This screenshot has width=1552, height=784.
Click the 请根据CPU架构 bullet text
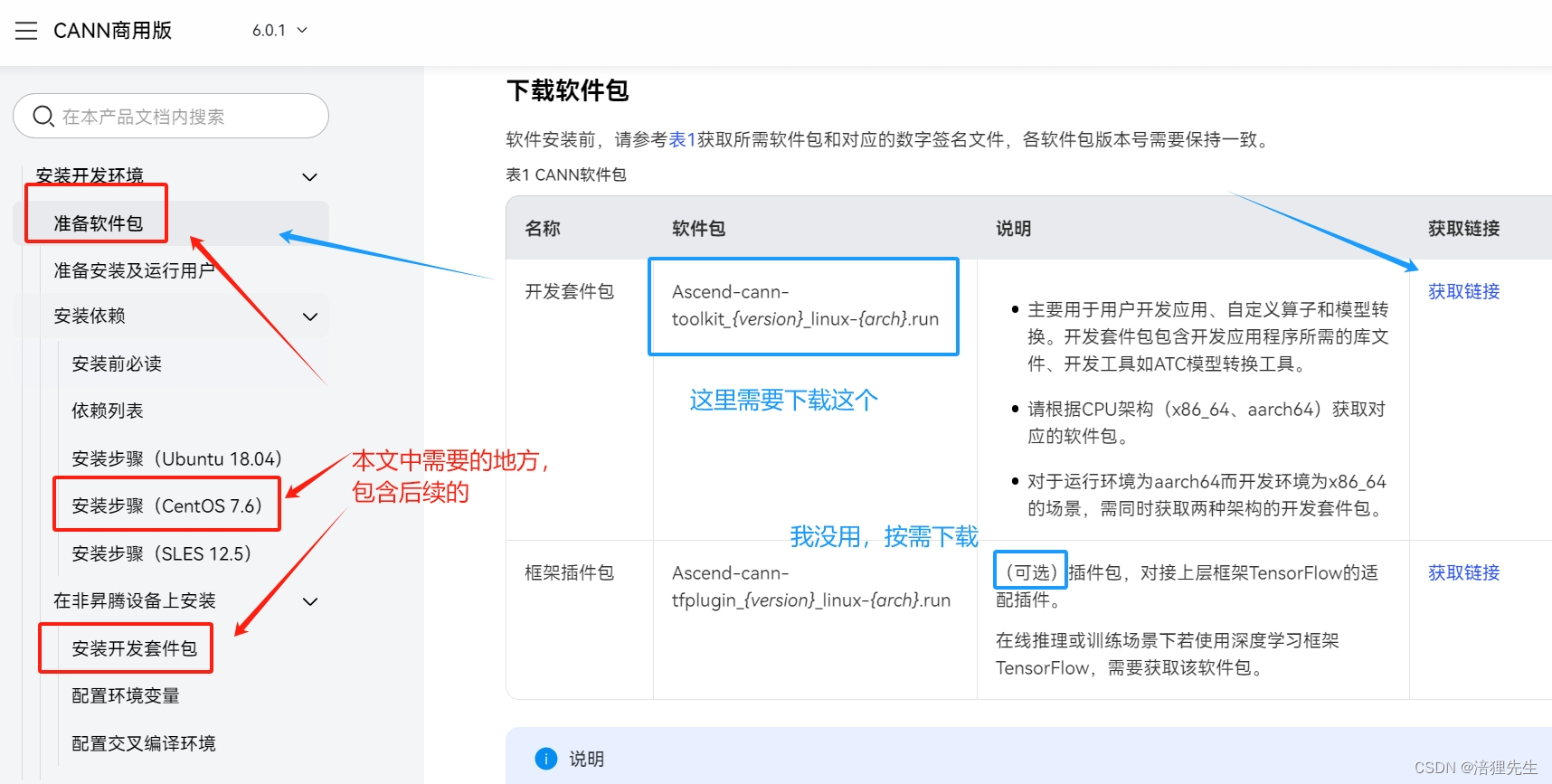(x=1207, y=422)
